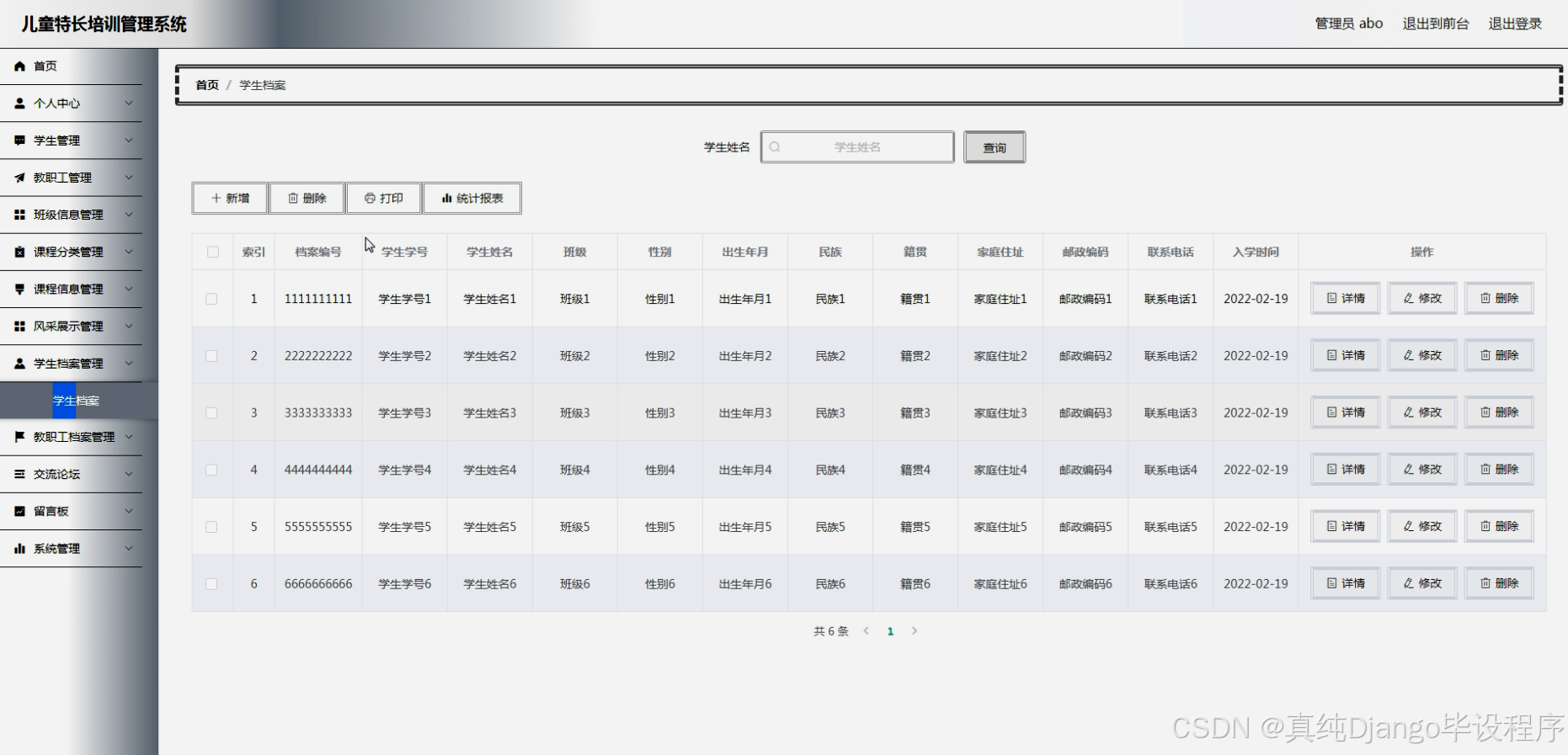
Task: Click the trophy icon for 课程信息管理
Action: click(19, 289)
